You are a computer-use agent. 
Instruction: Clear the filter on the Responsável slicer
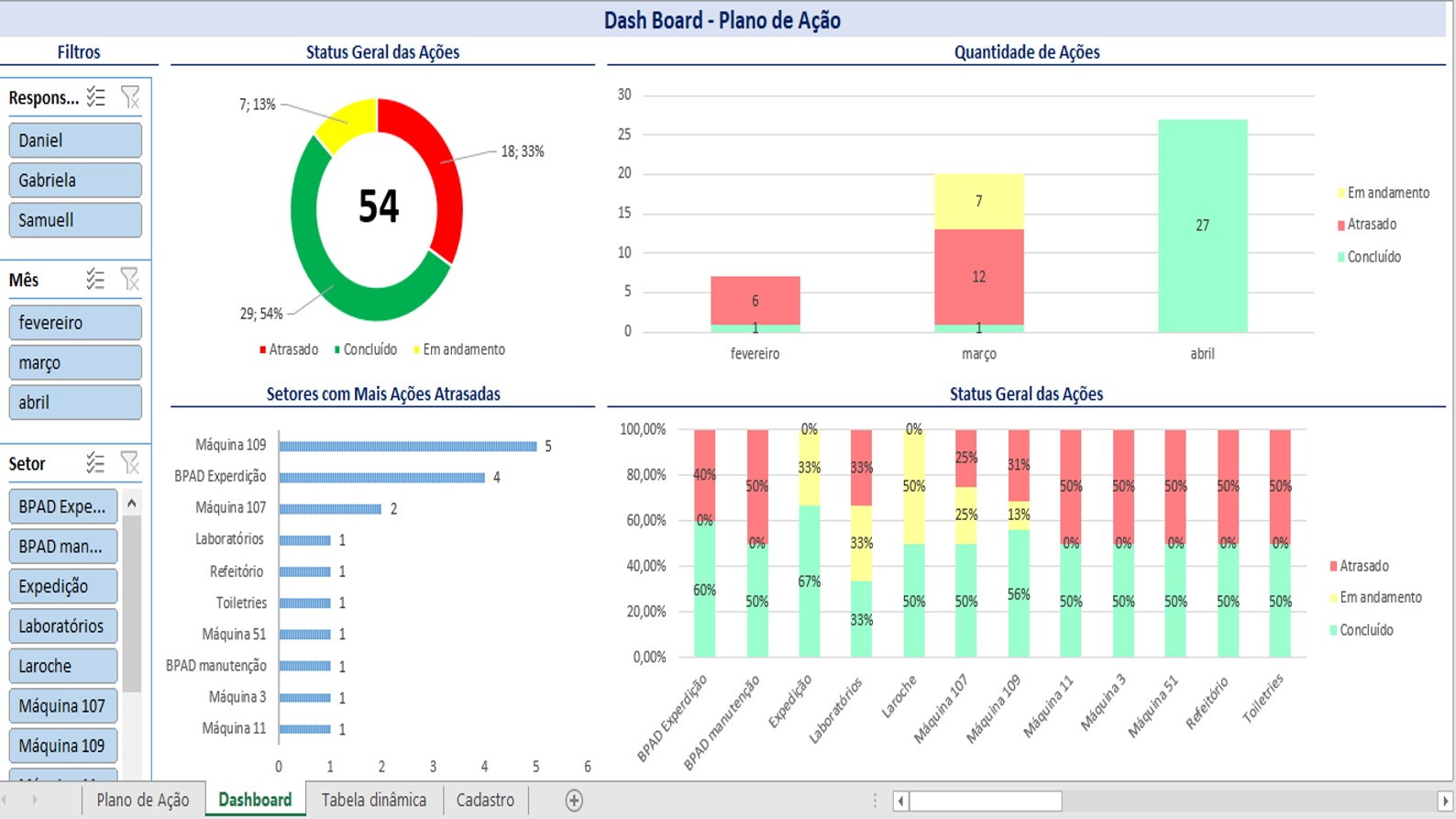click(130, 97)
